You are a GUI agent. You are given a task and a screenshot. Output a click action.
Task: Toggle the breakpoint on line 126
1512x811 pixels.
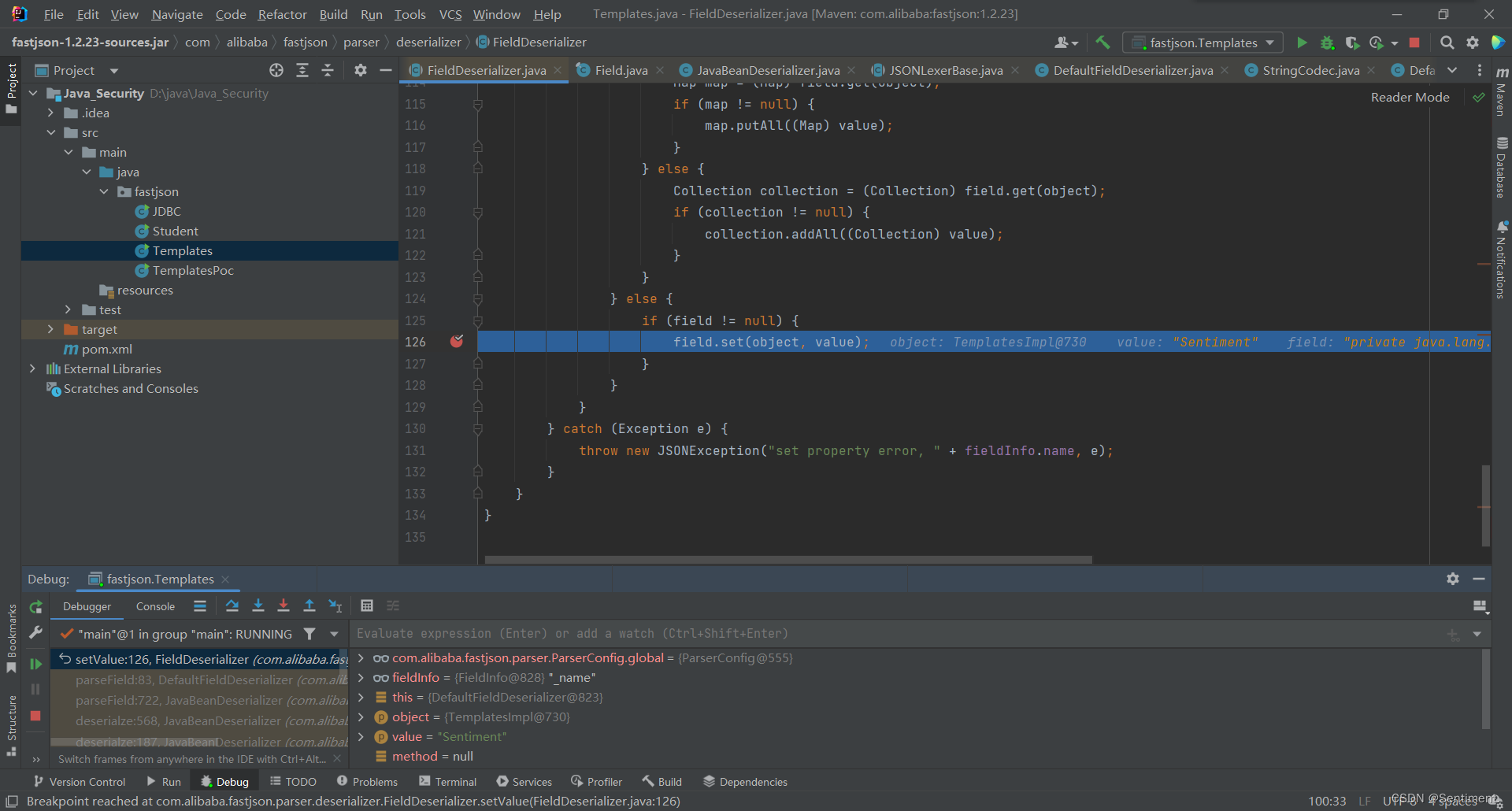coord(457,342)
